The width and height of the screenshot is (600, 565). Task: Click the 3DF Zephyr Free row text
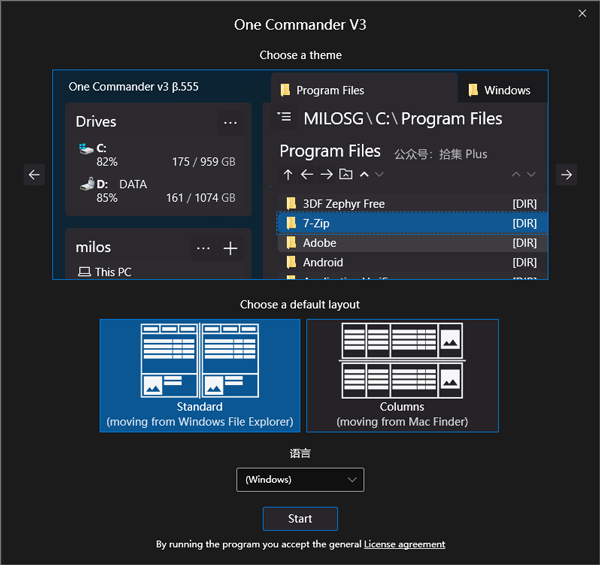coord(344,204)
